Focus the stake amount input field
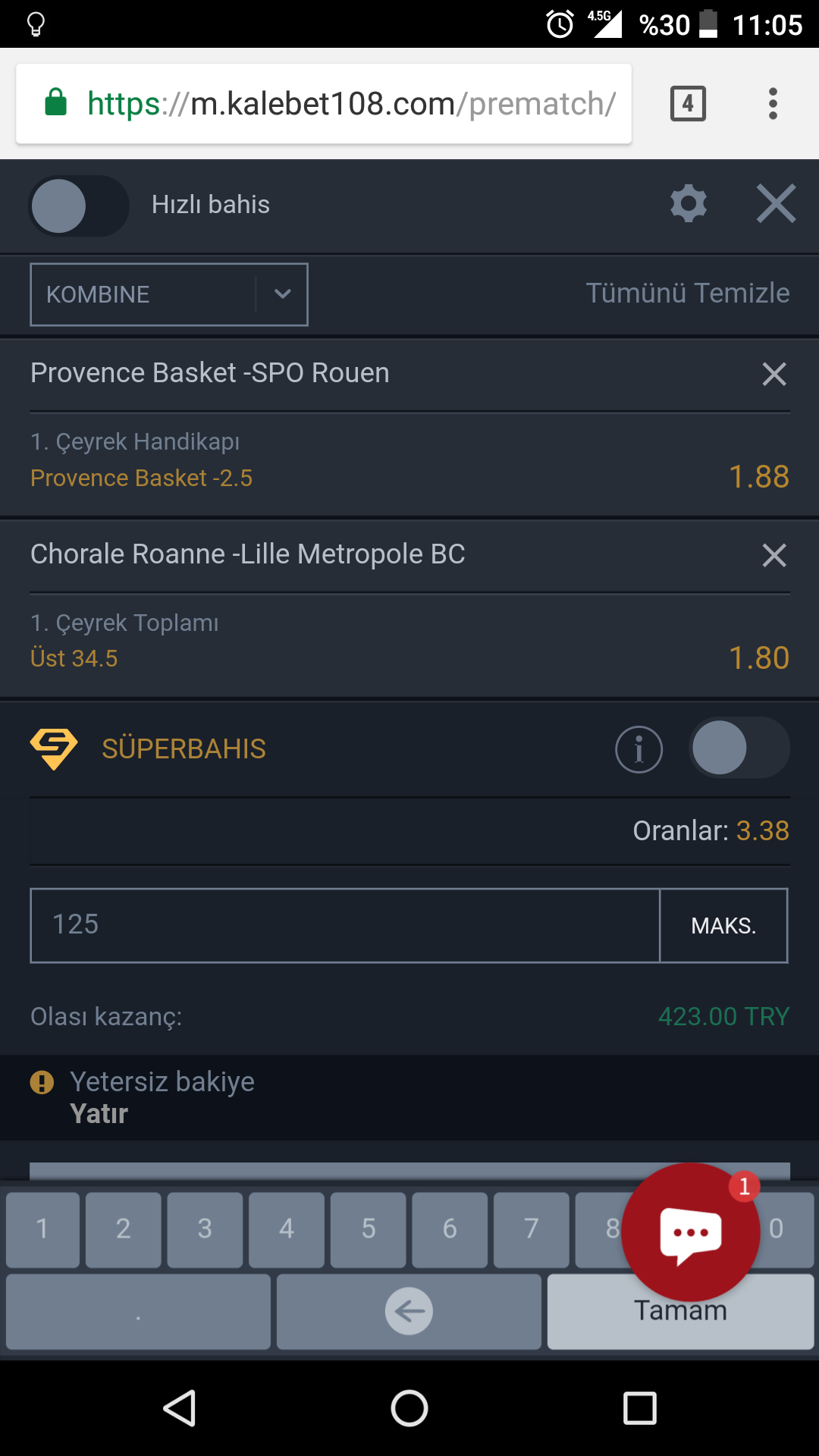Viewport: 819px width, 1456px height. pyautogui.click(x=345, y=926)
